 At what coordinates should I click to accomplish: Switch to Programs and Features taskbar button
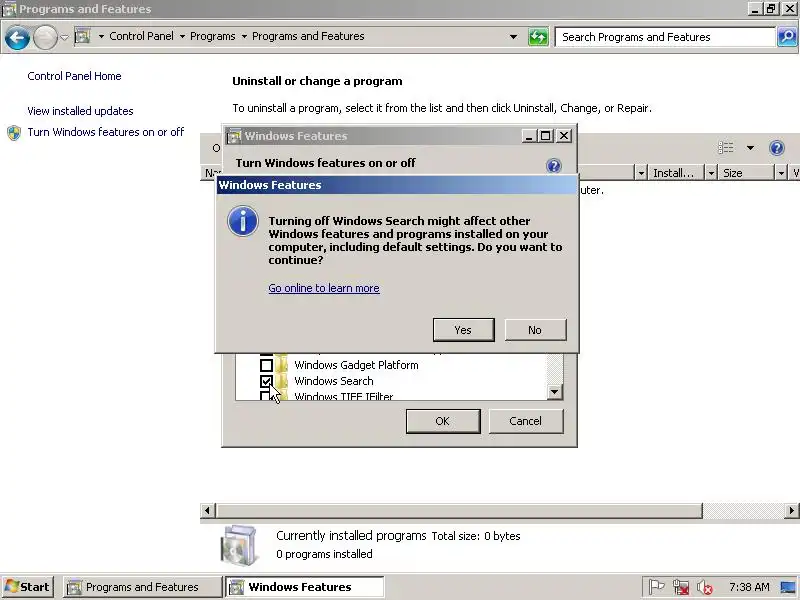point(142,587)
